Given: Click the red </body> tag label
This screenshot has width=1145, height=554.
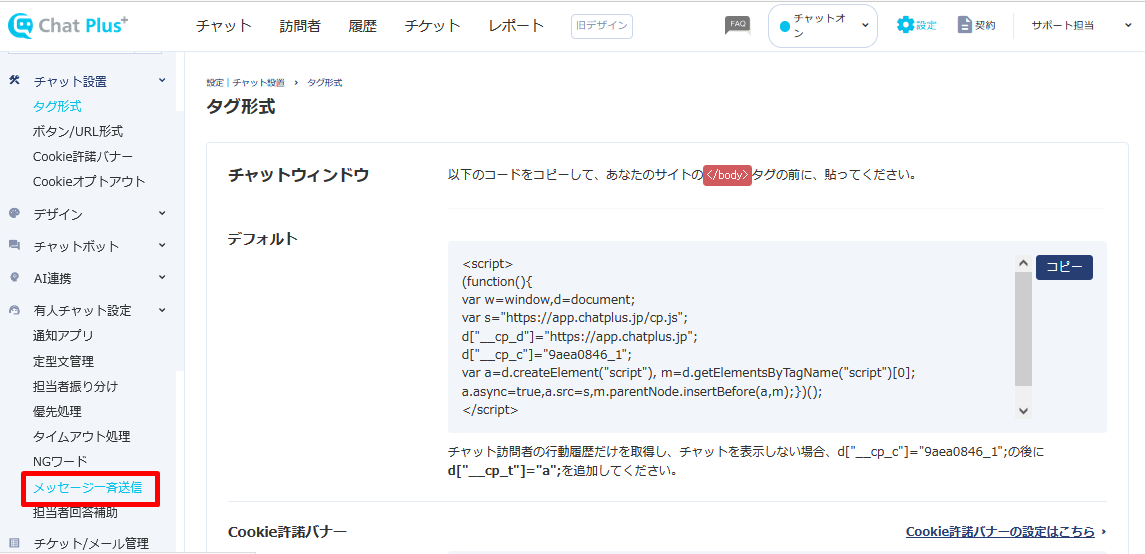Looking at the screenshot, I should tap(727, 175).
